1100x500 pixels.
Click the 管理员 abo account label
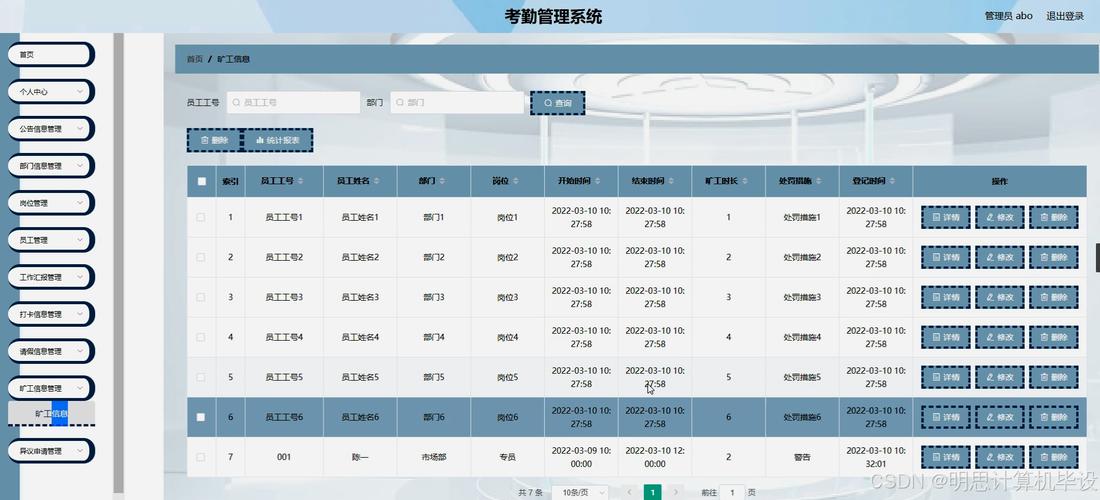tap(1008, 15)
